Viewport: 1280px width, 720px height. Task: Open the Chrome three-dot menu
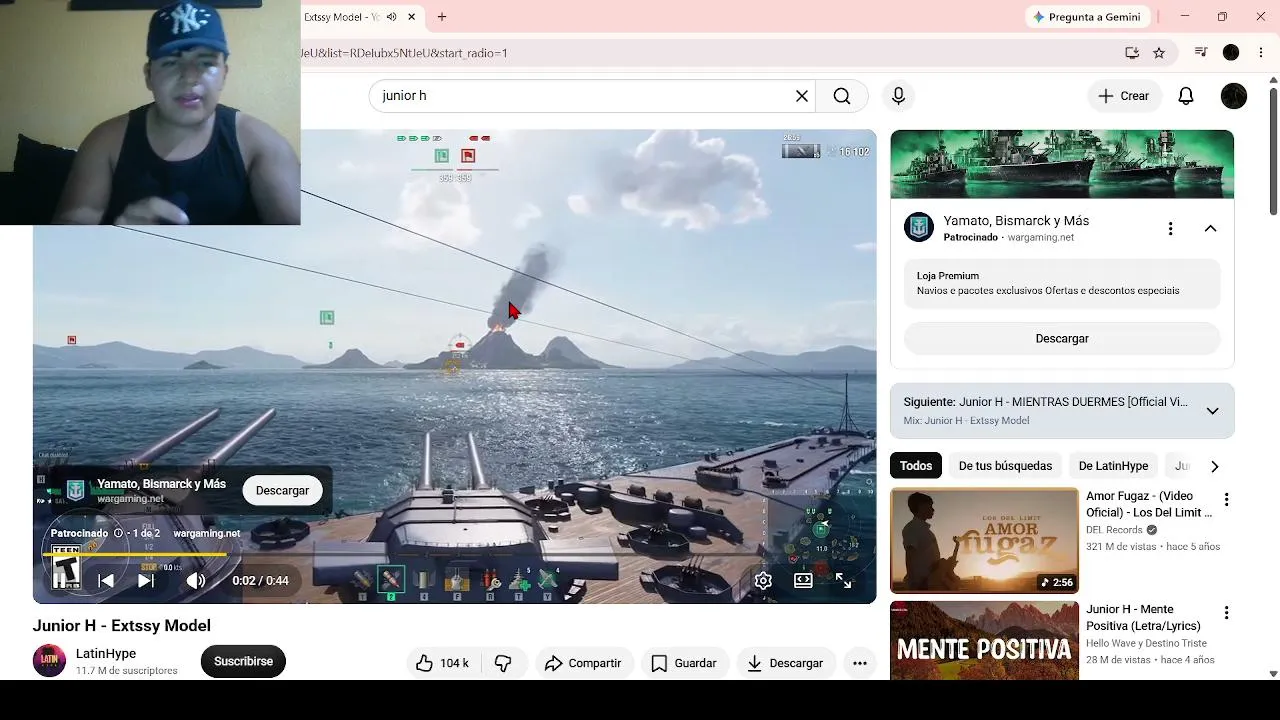(1261, 53)
